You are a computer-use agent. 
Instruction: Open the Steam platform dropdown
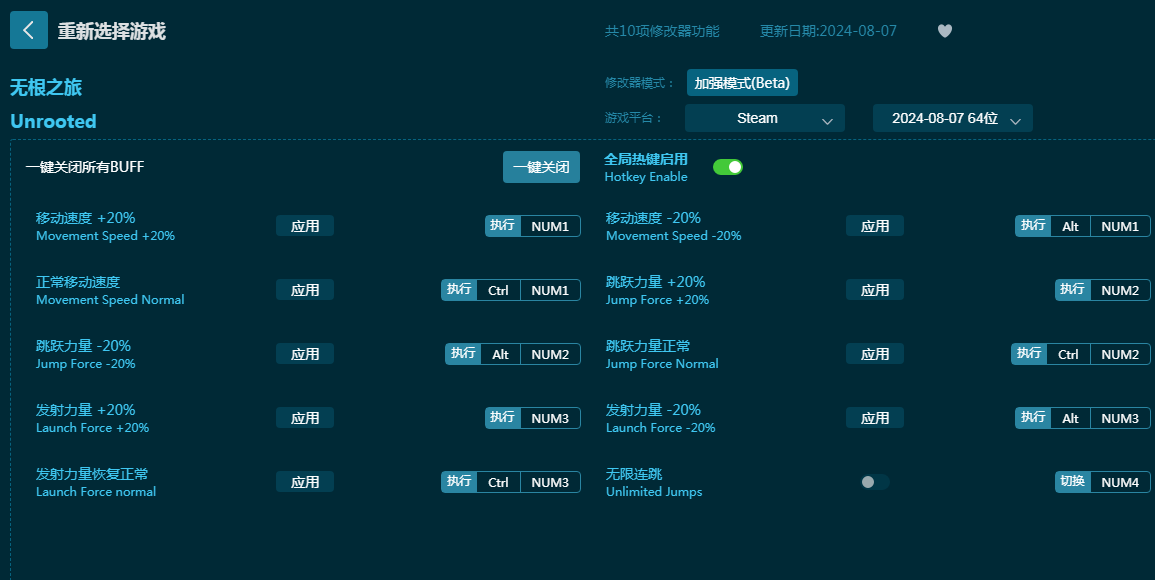coord(764,118)
